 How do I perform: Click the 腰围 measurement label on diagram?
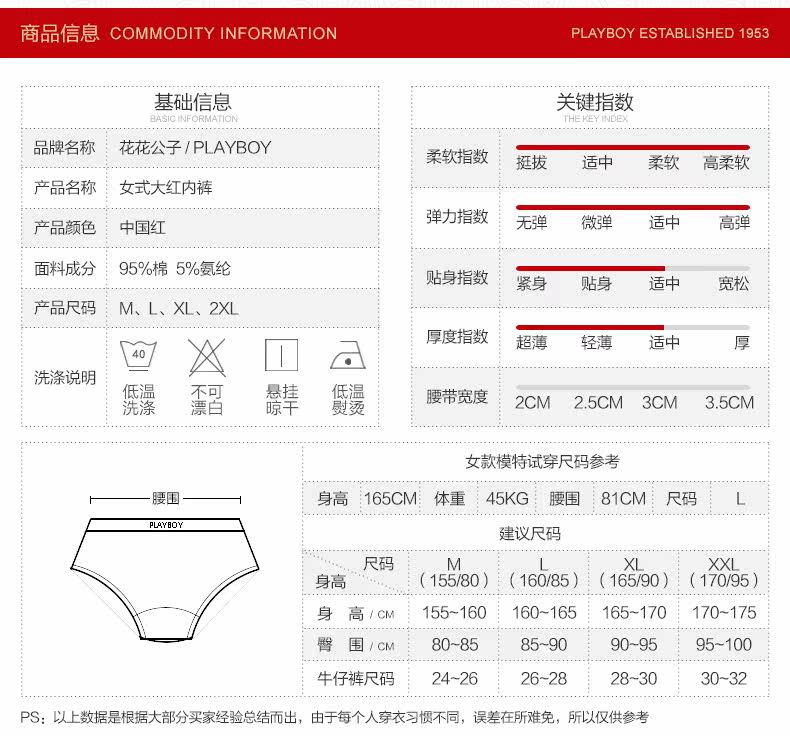(166, 499)
